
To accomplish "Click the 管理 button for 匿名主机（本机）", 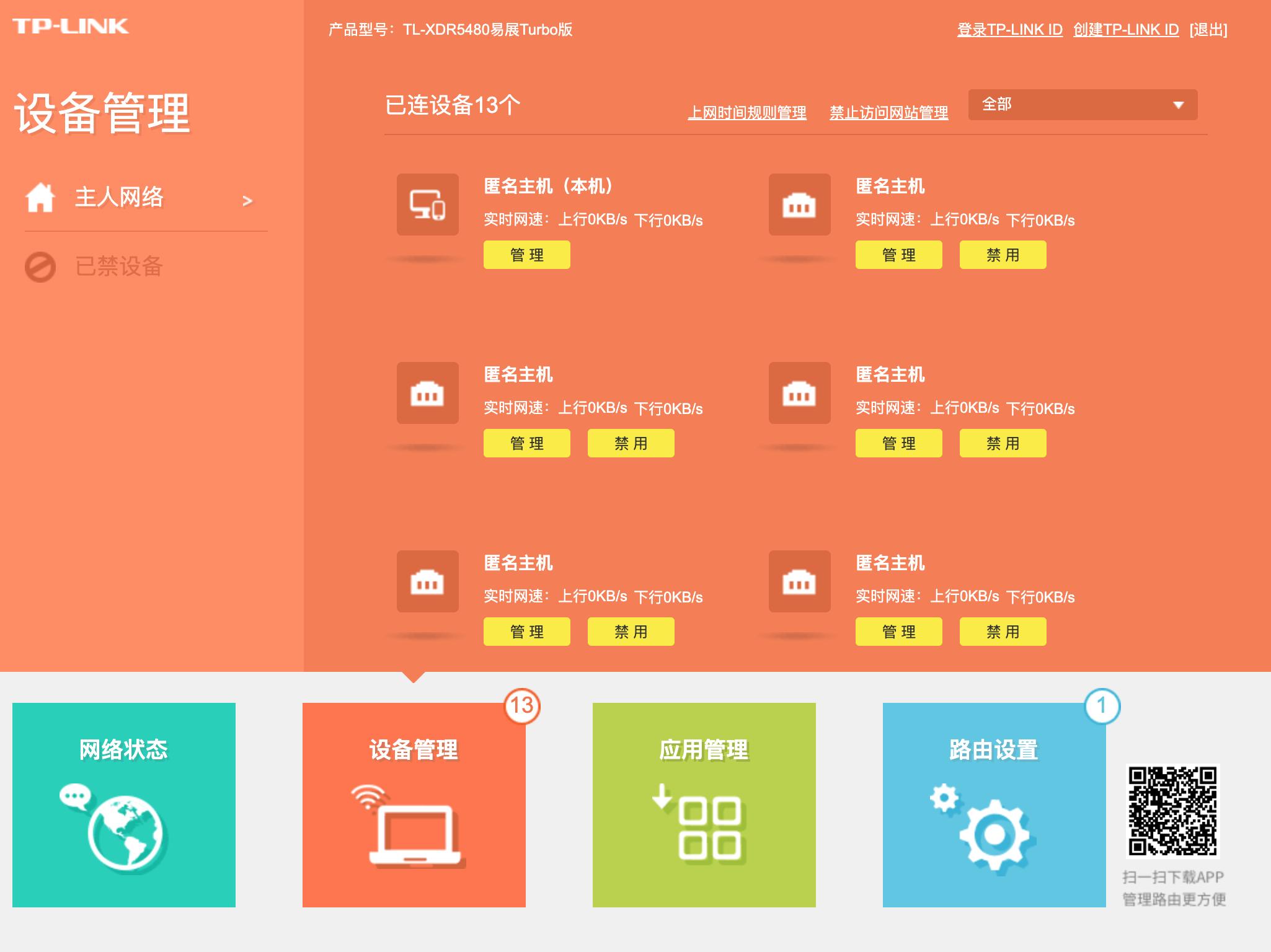I will (x=526, y=254).
